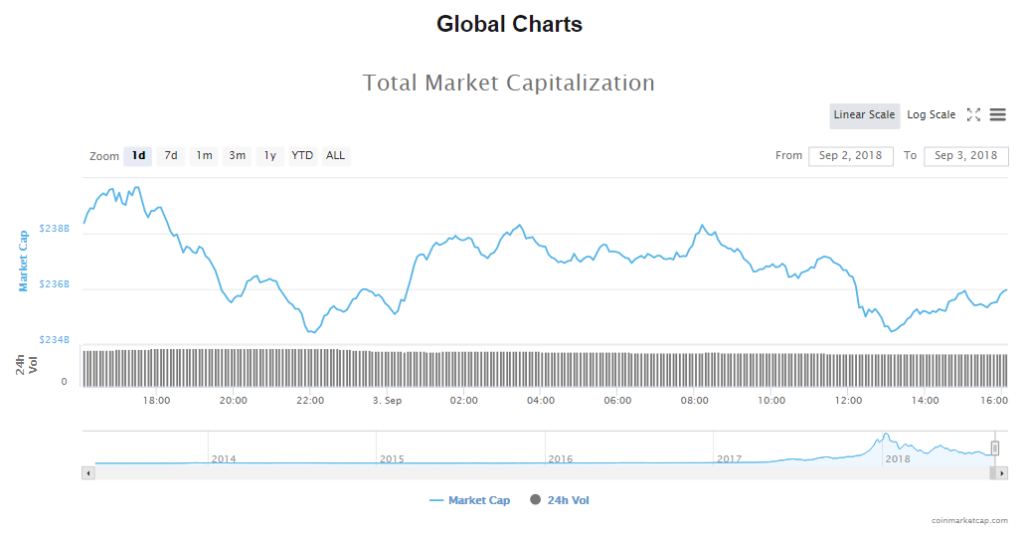
Task: Switch to Linear Scale
Action: [864, 115]
